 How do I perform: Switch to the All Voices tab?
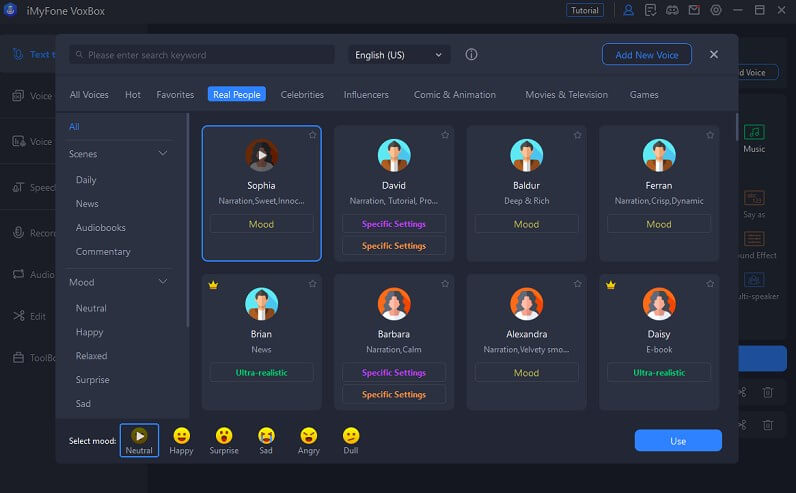[x=89, y=94]
